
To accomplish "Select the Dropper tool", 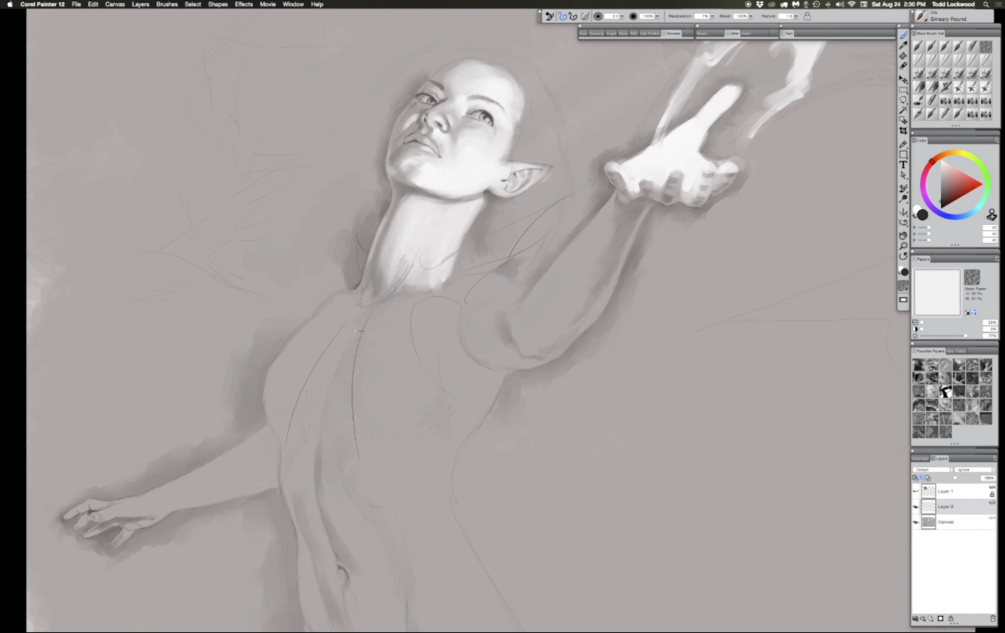I will pos(903,45).
